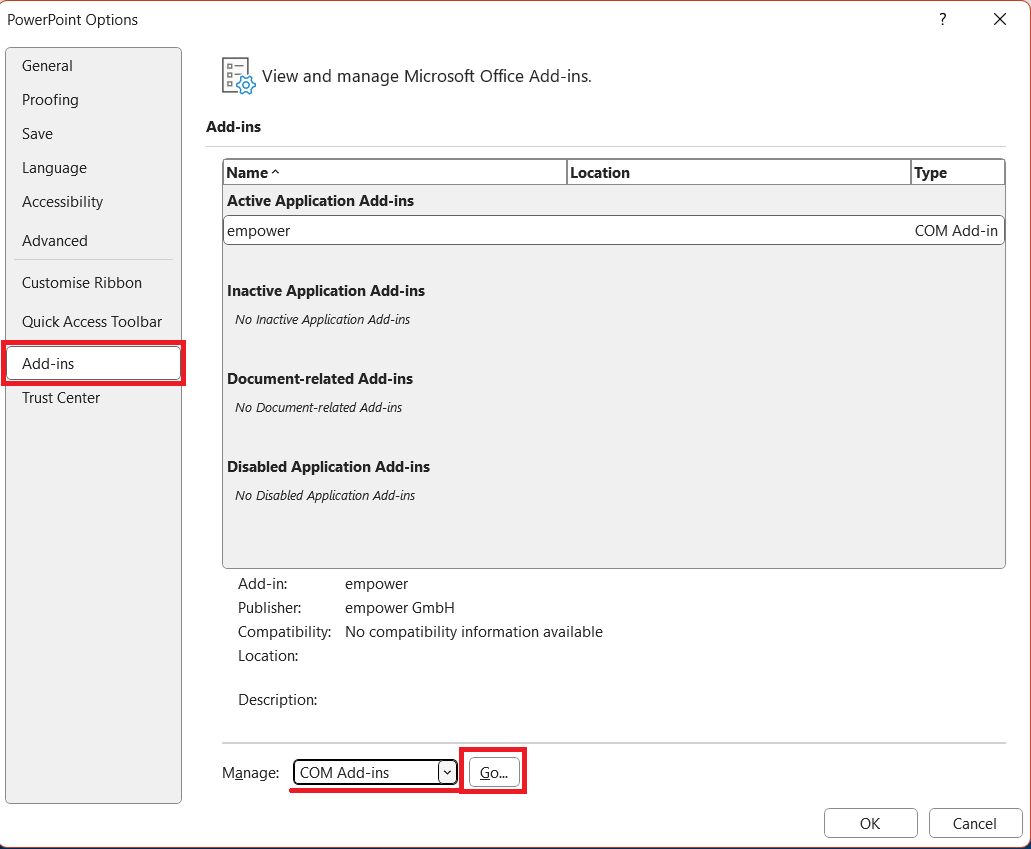Screen dimensions: 1031x849
Task: Dismiss the dialog with Cancel
Action: tap(975, 823)
